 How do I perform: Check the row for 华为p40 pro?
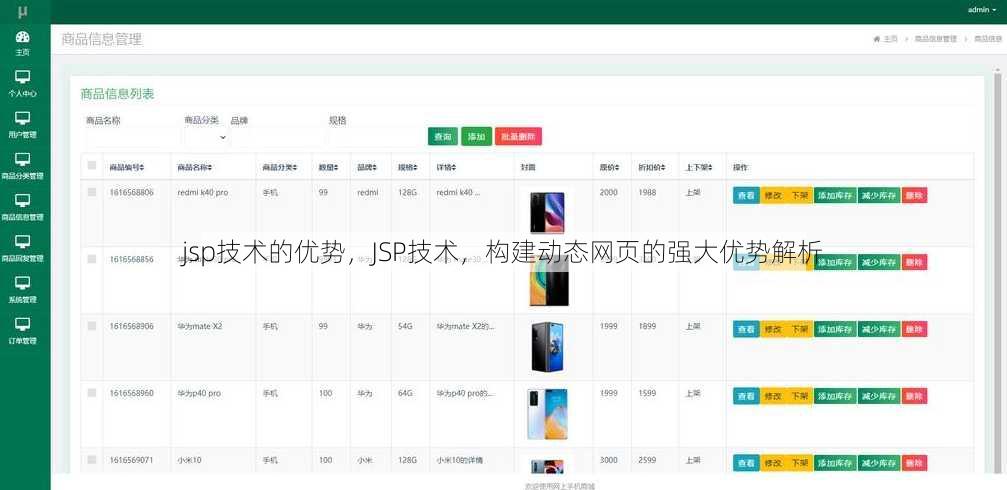coord(92,392)
